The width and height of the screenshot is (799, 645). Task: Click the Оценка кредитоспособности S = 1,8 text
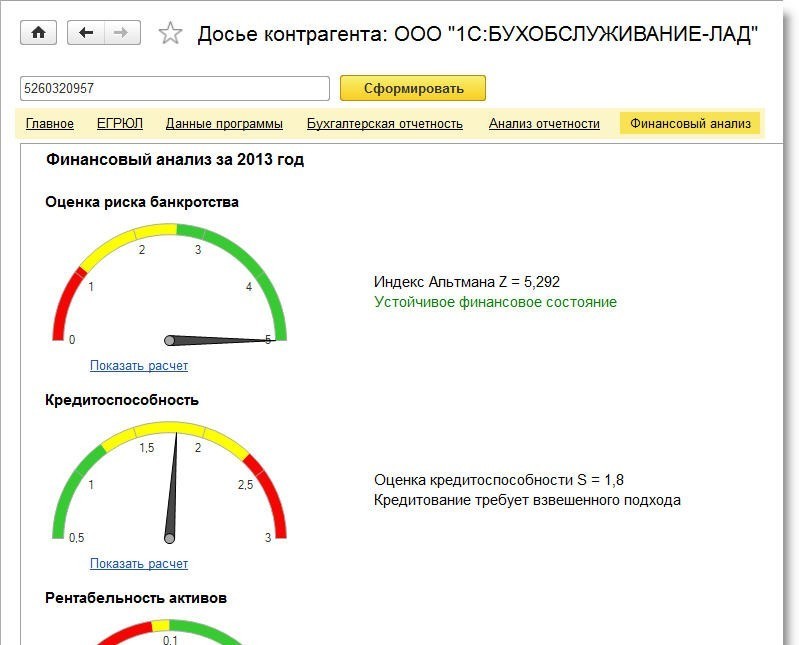(x=499, y=480)
